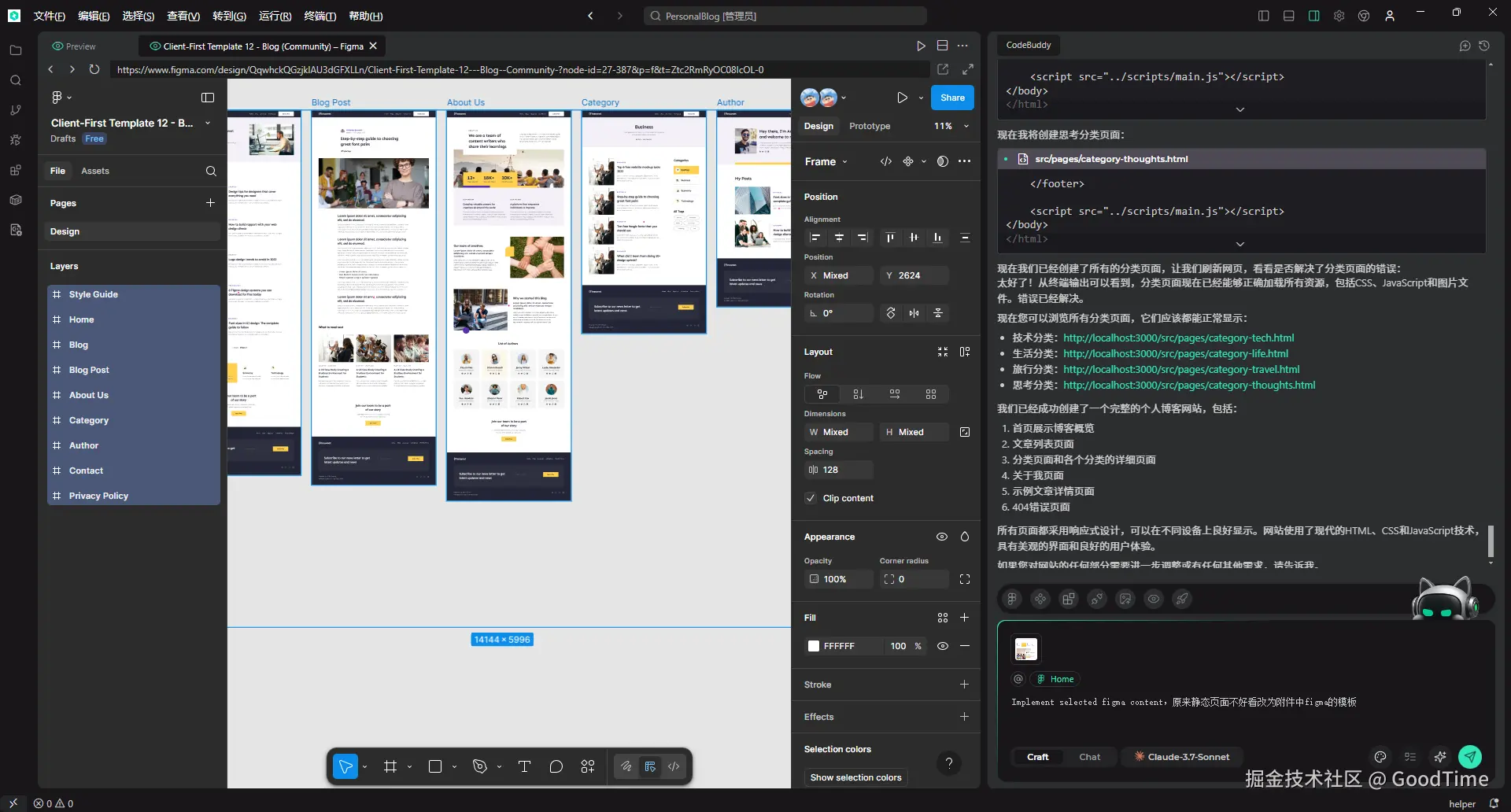Image resolution: width=1511 pixels, height=812 pixels.
Task: Open the Frame type dropdown
Action: pyautogui.click(x=826, y=161)
